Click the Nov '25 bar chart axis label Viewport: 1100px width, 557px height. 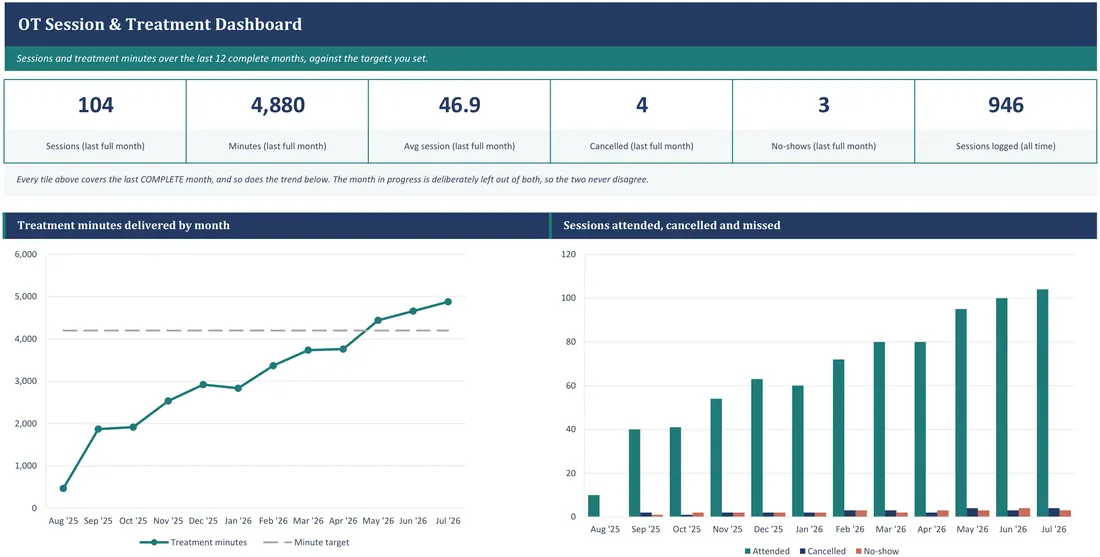tap(727, 530)
